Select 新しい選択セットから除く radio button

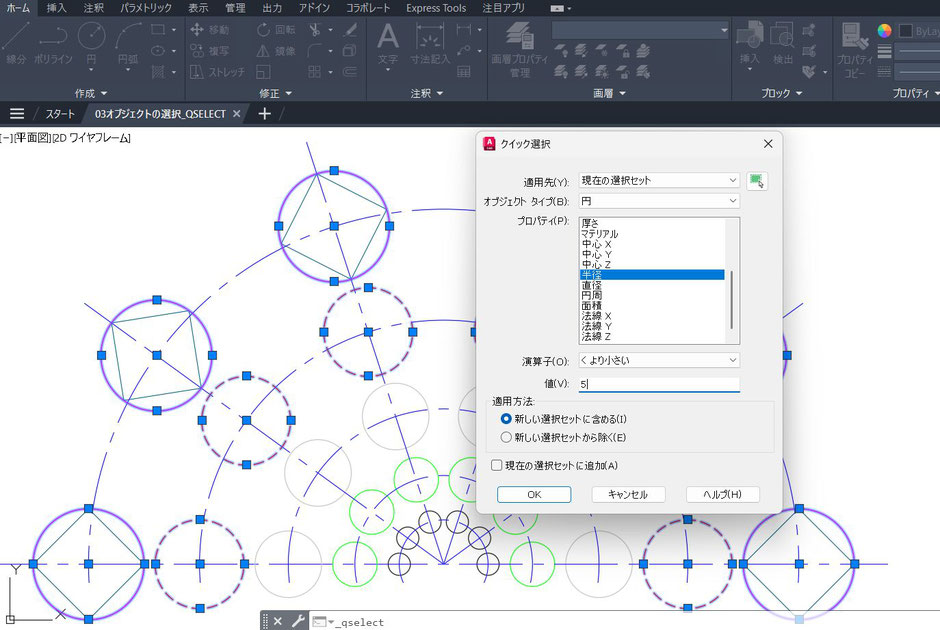(506, 437)
